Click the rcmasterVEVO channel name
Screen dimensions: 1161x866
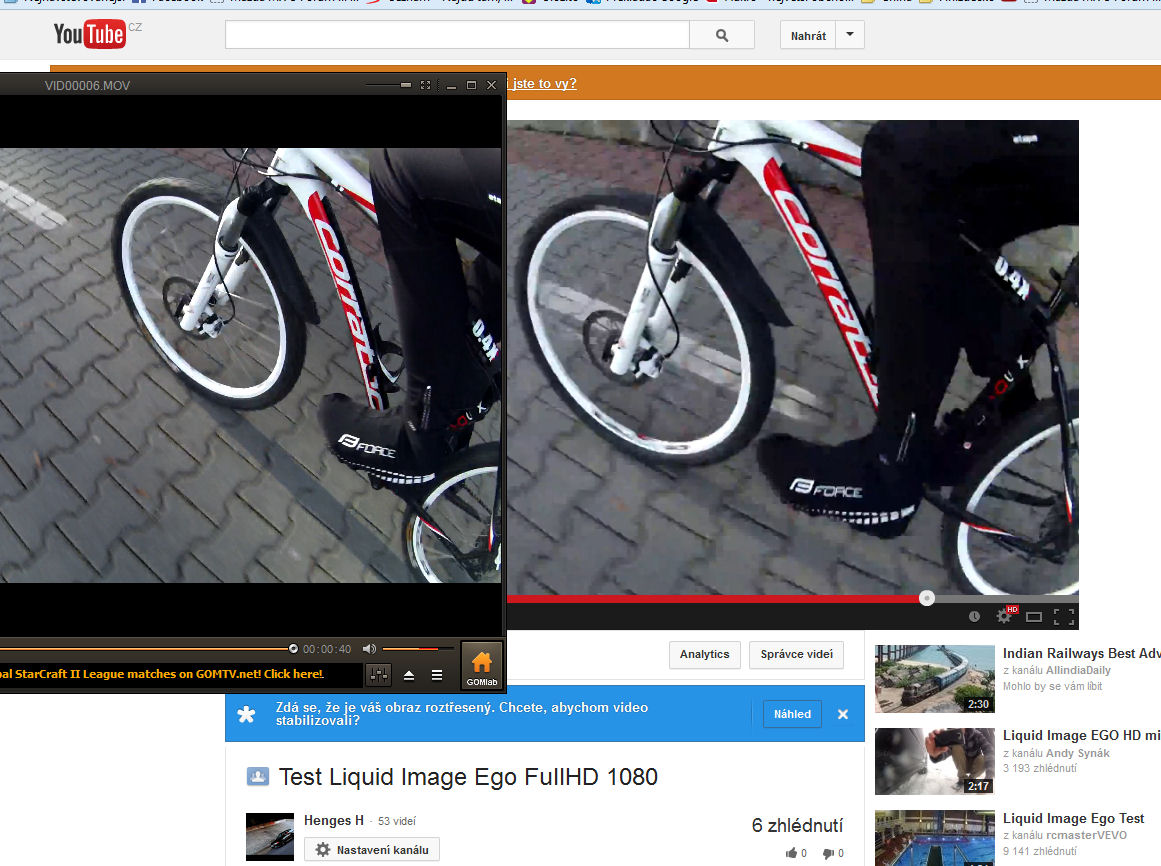(x=1086, y=835)
